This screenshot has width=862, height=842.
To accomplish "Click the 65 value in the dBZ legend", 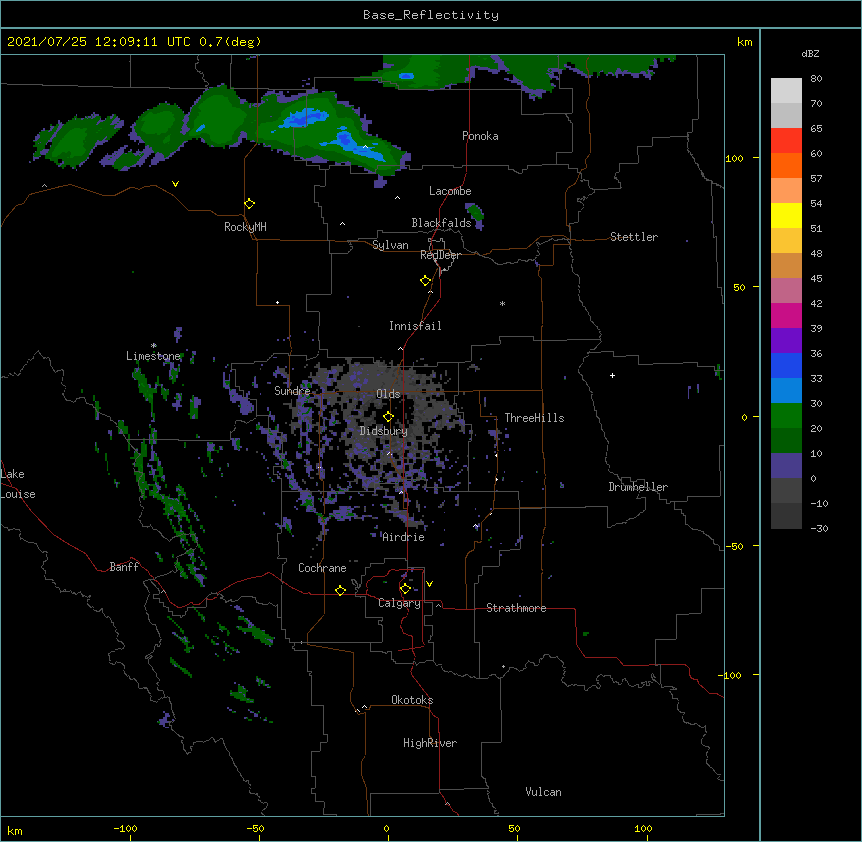I will (816, 129).
